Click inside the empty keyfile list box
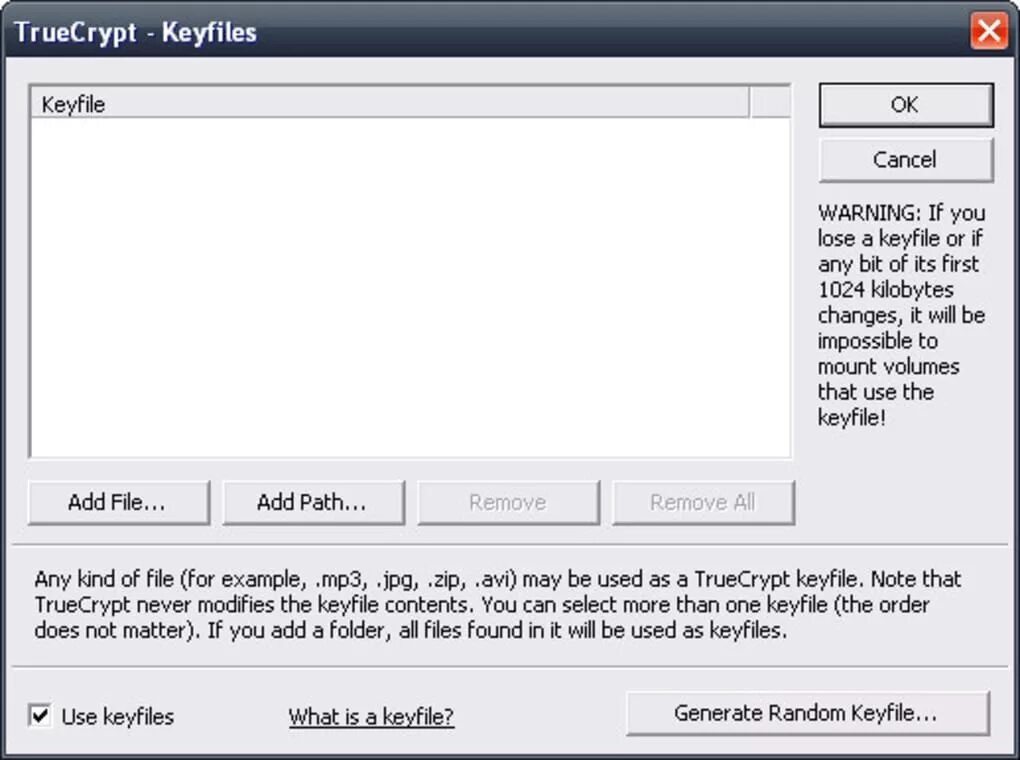 (x=410, y=286)
